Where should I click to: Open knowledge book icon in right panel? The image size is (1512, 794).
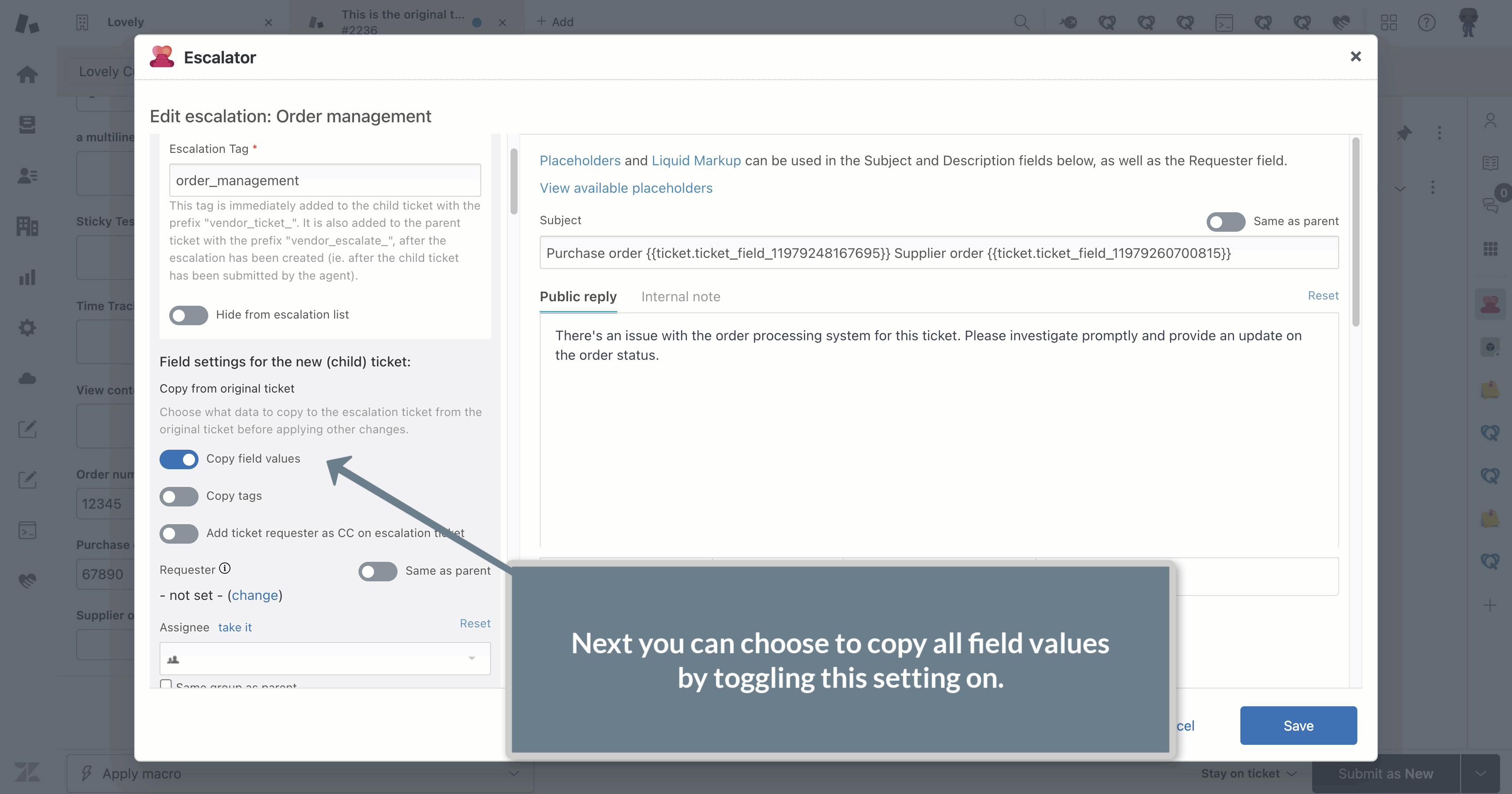click(1490, 163)
